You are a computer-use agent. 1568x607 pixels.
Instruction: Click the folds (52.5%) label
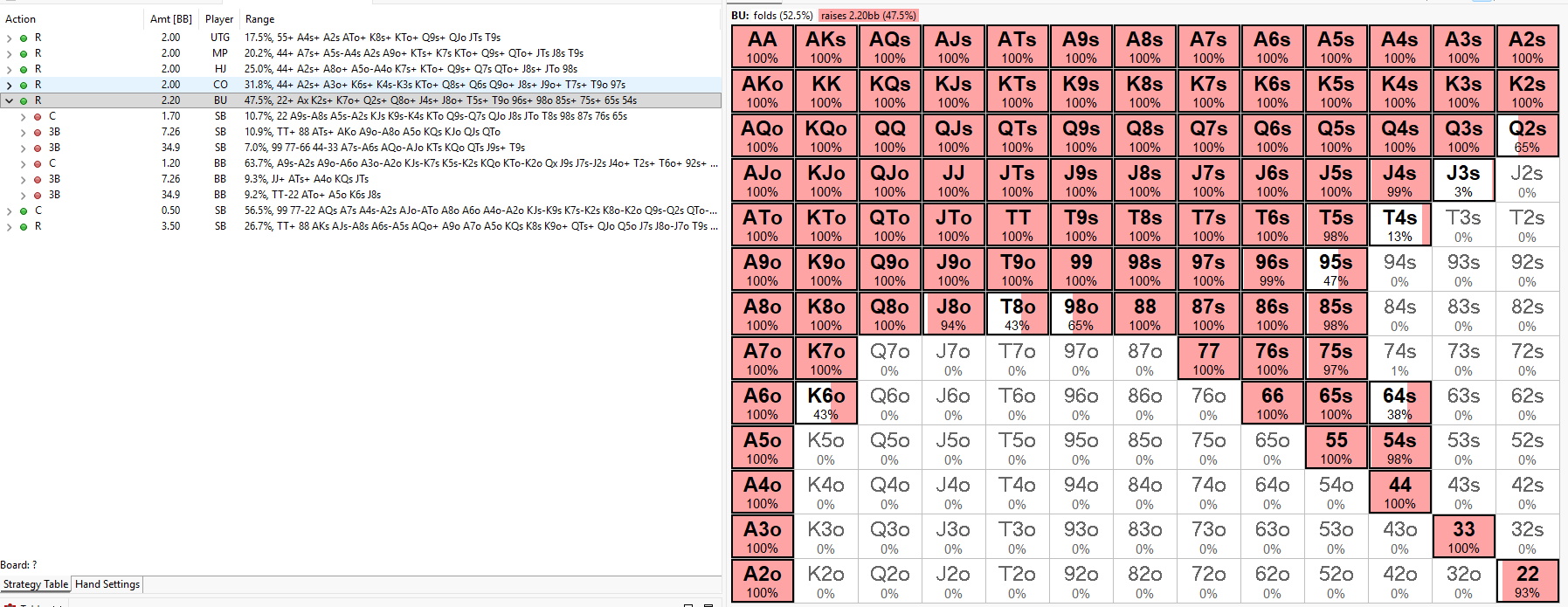tap(783, 16)
